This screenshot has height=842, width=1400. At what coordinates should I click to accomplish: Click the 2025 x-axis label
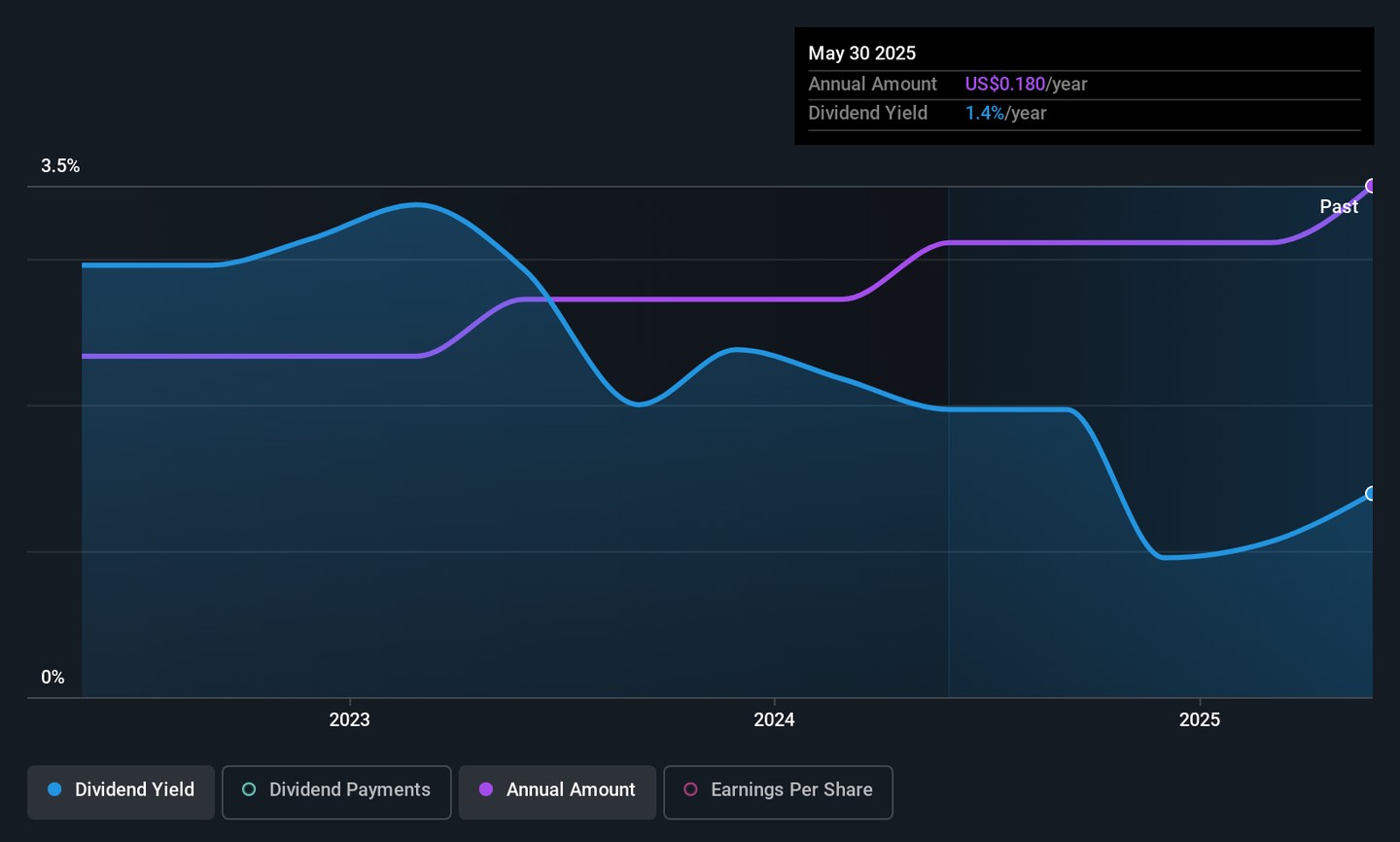(1199, 719)
